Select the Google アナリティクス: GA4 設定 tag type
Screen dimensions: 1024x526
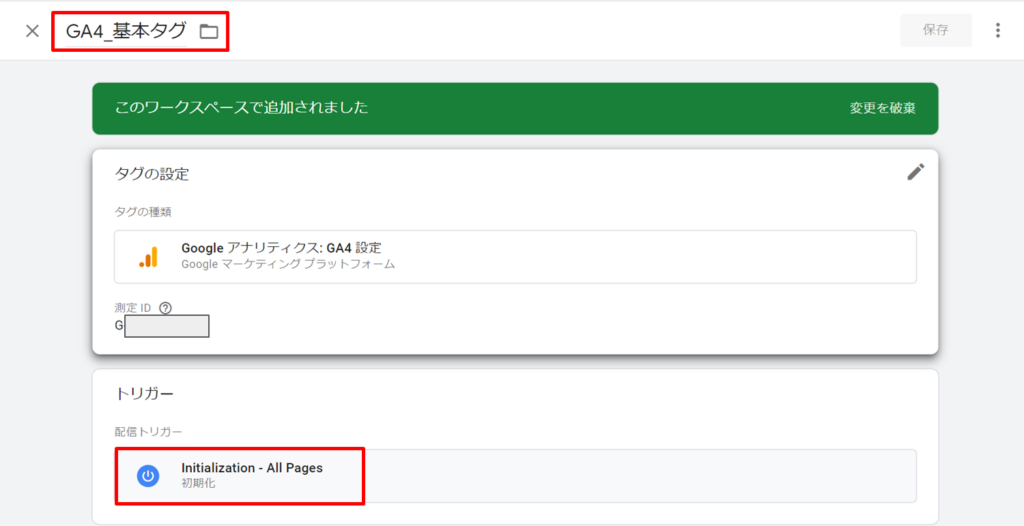click(515, 256)
